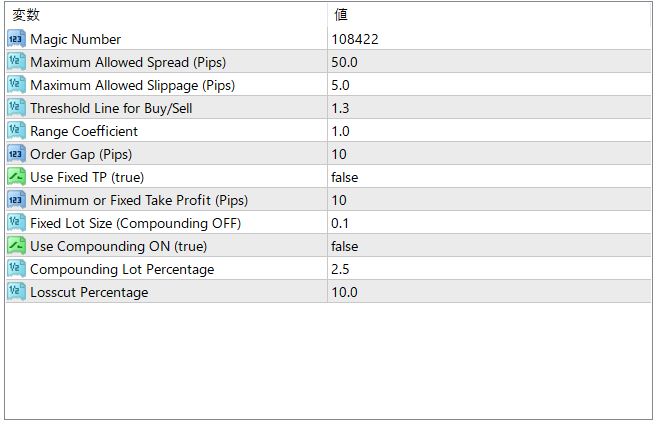This screenshot has width=657, height=424.
Task: Click the Use Compounding ON boolean icon
Action: (x=16, y=246)
